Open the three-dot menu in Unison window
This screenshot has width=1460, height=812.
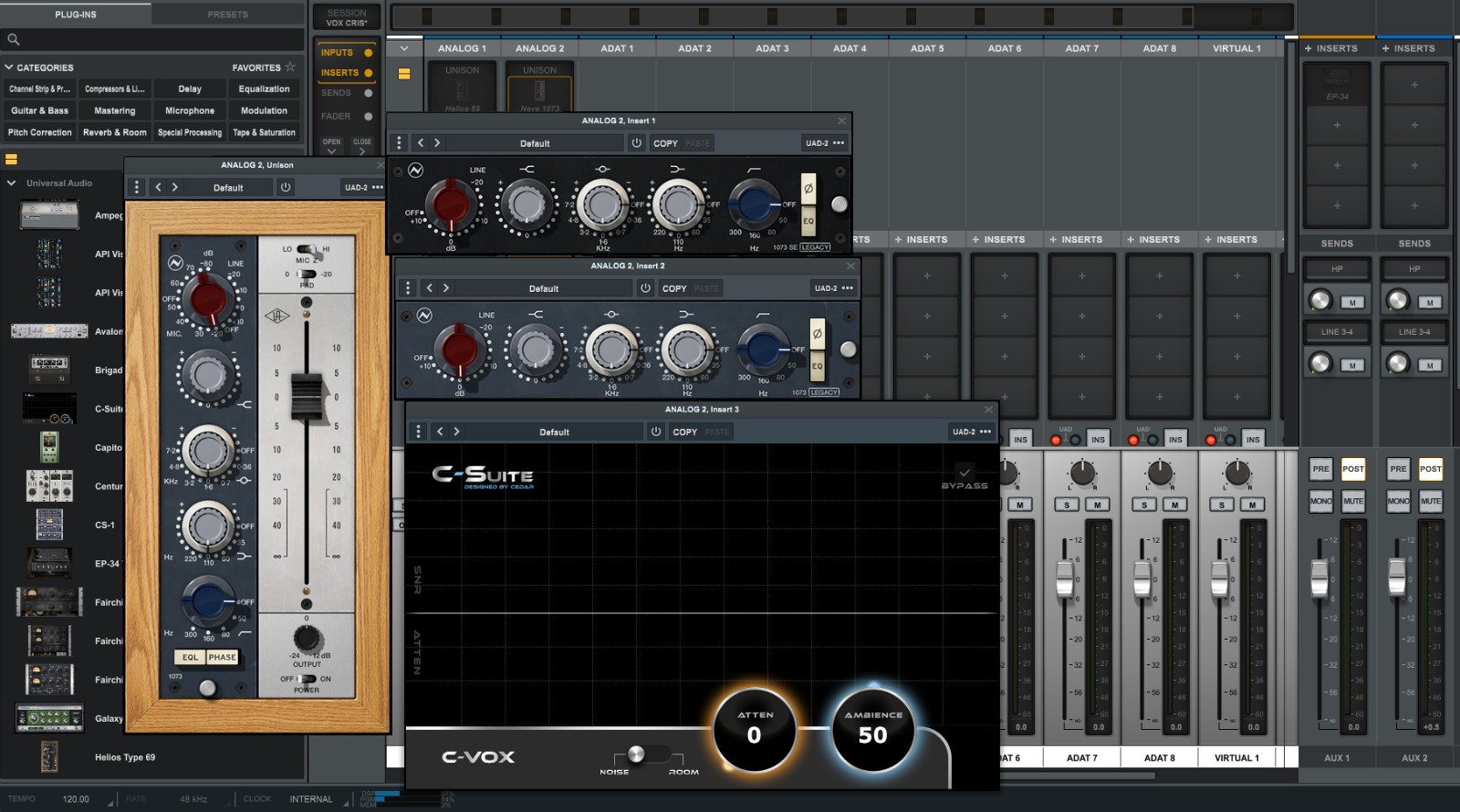(x=137, y=187)
